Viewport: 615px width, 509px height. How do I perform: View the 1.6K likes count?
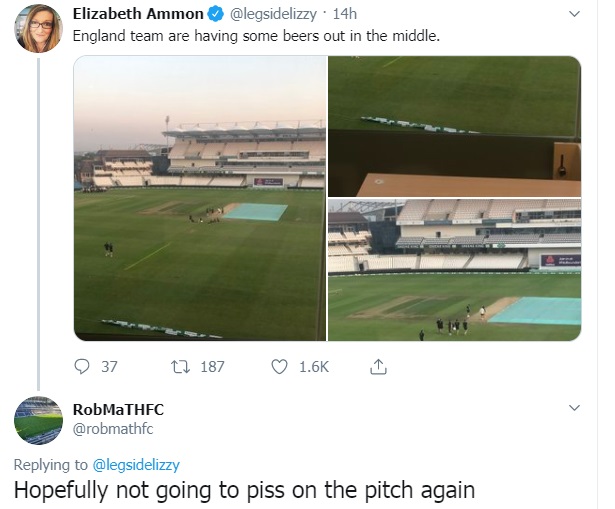pos(314,367)
